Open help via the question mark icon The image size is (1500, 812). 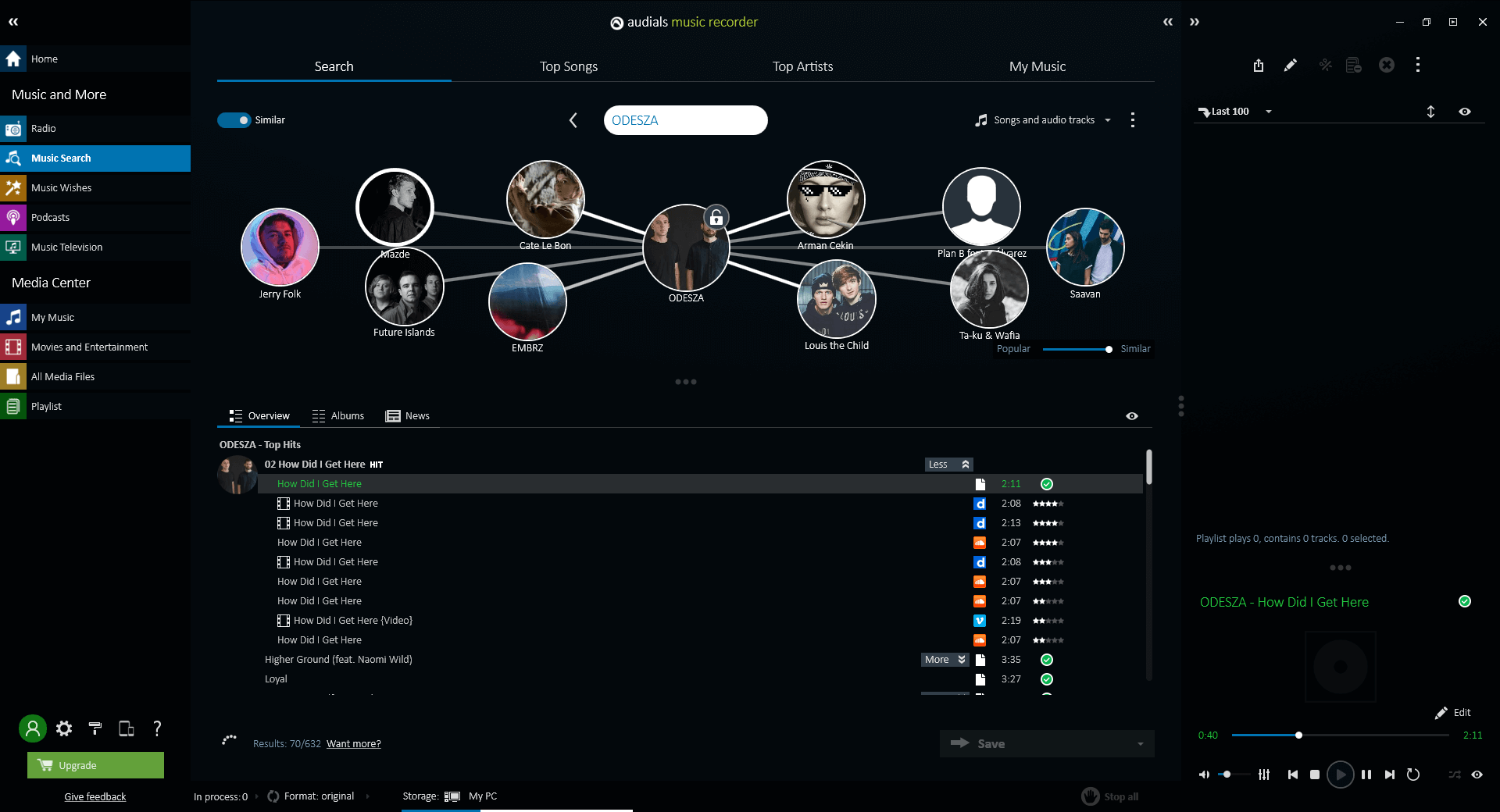[x=157, y=728]
